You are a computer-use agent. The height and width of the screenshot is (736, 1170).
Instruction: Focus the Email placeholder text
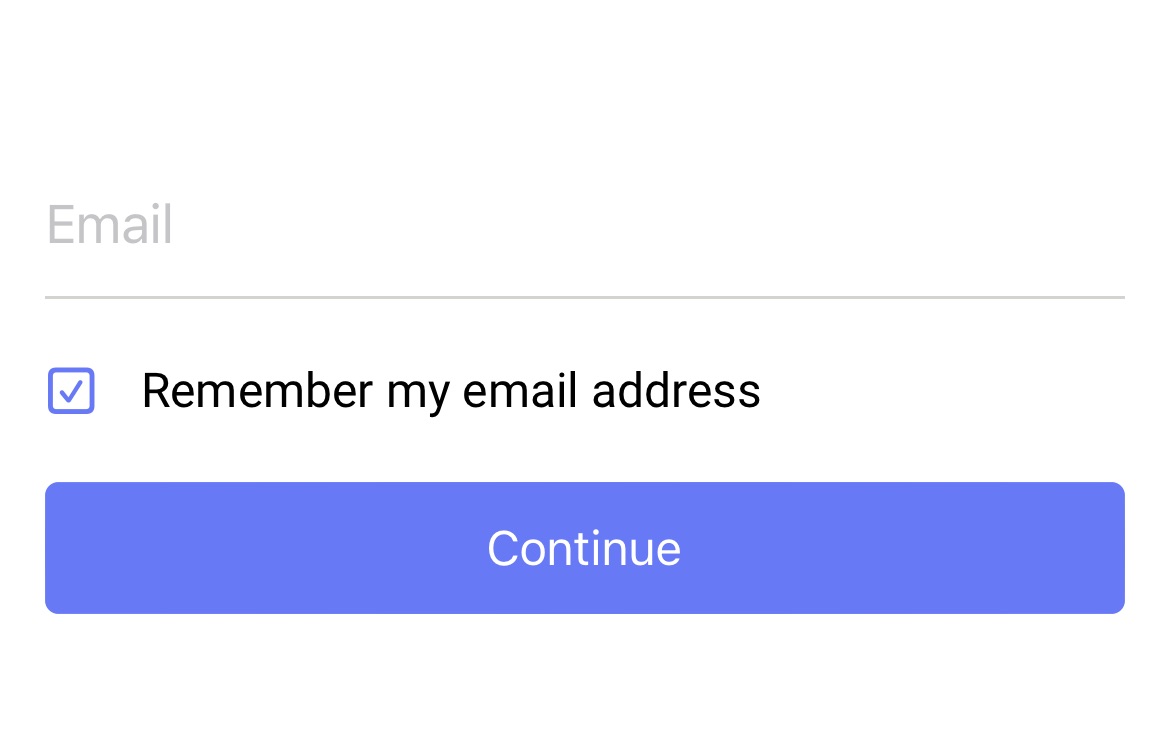pos(110,224)
